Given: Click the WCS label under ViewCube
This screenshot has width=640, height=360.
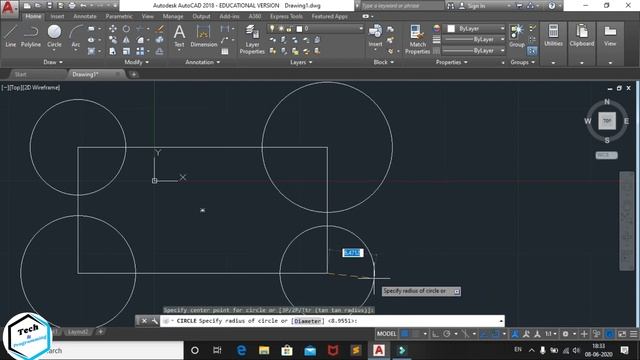Looking at the screenshot, I should coord(607,155).
